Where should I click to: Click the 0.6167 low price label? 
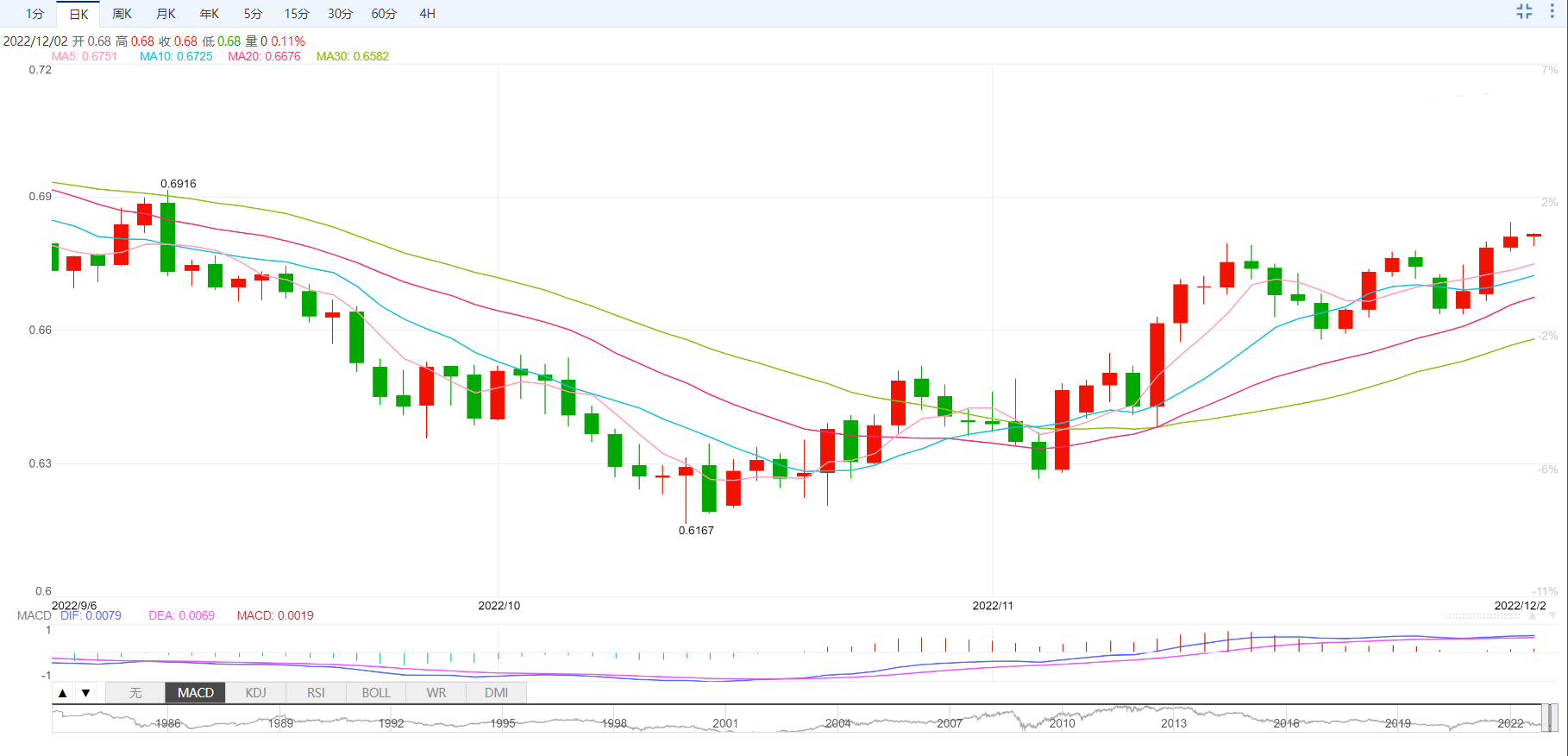tap(696, 531)
